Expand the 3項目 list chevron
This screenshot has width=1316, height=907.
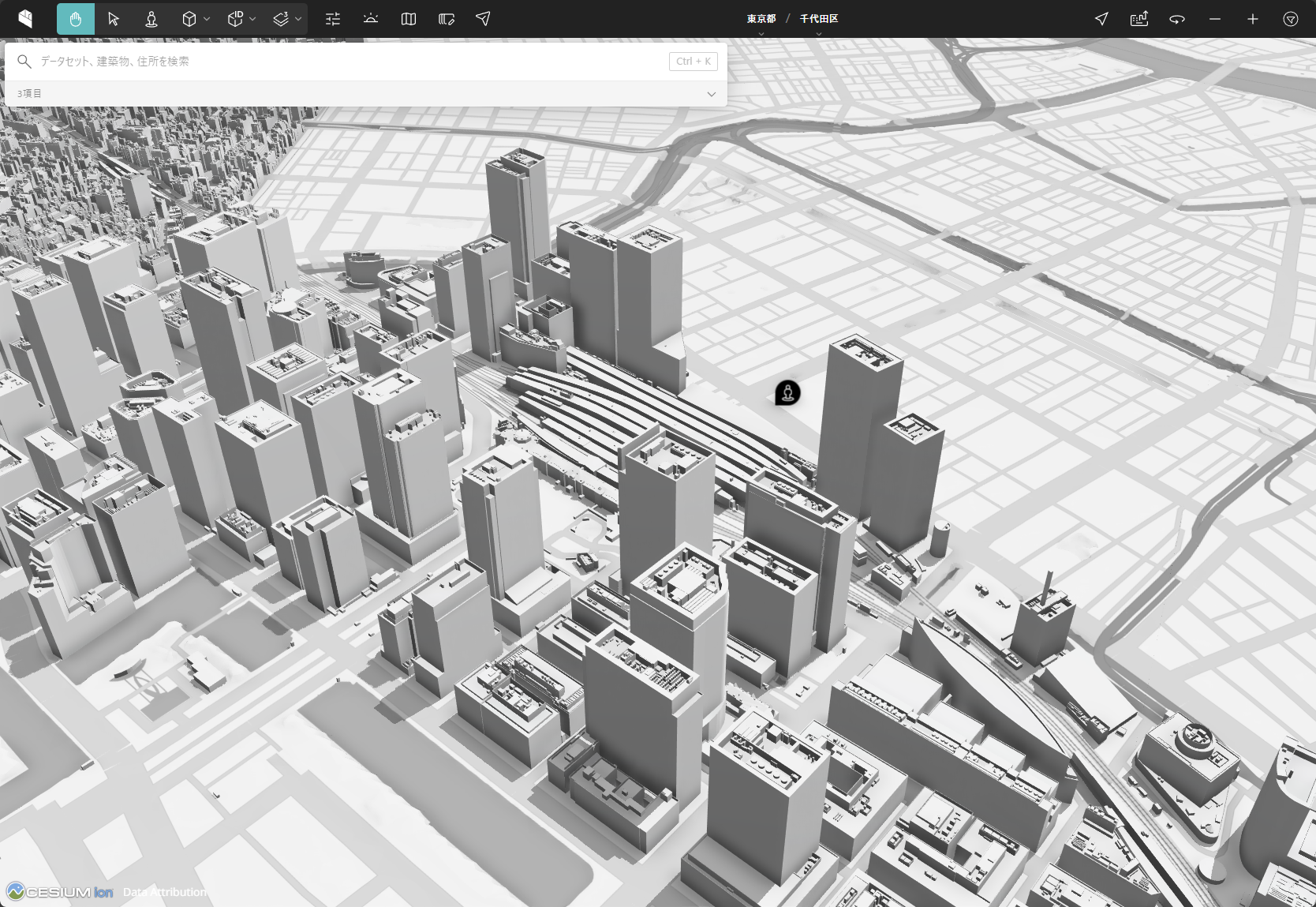coord(712,94)
